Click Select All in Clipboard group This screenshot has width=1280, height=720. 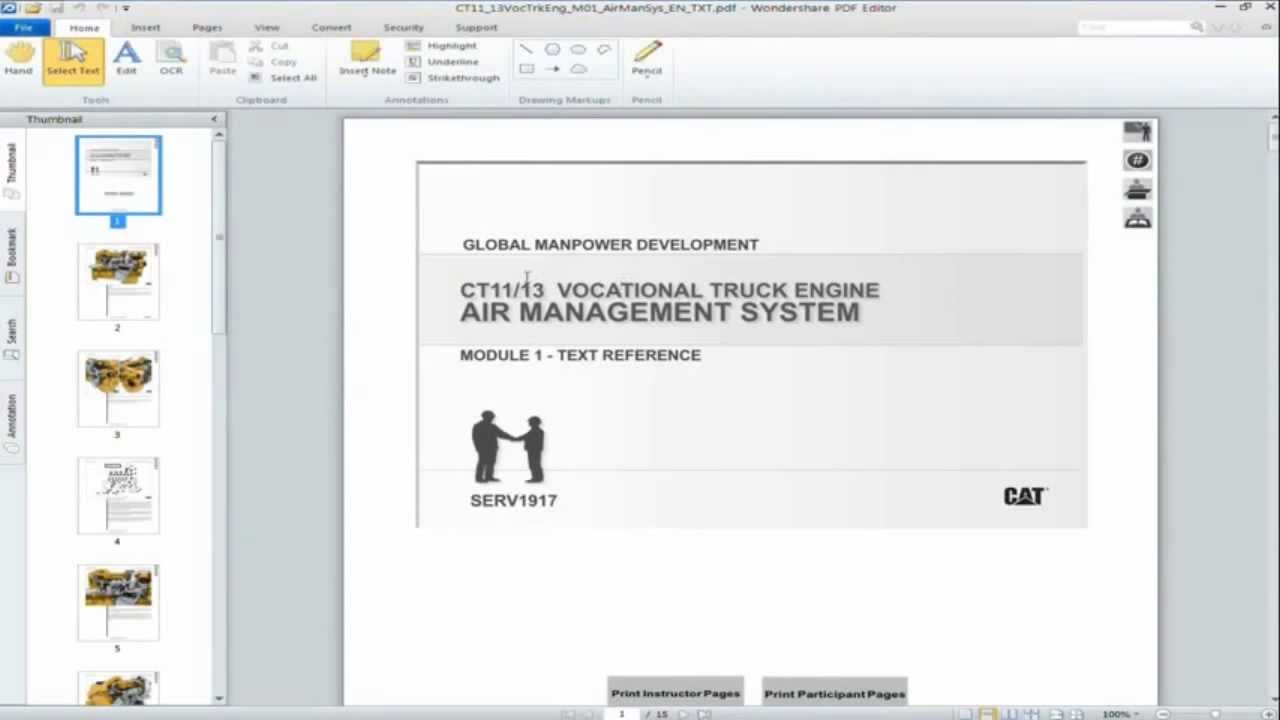click(x=283, y=78)
